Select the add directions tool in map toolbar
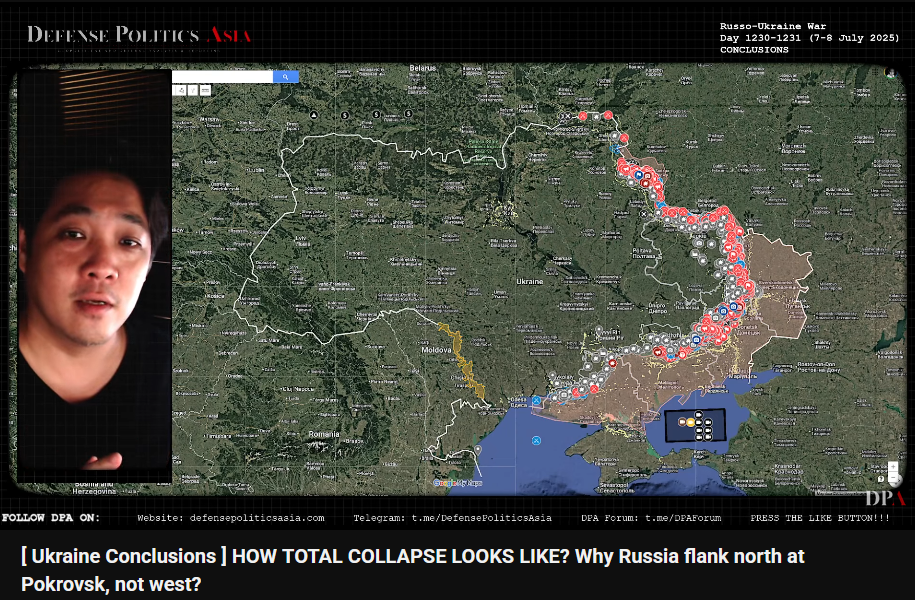 coord(193,90)
